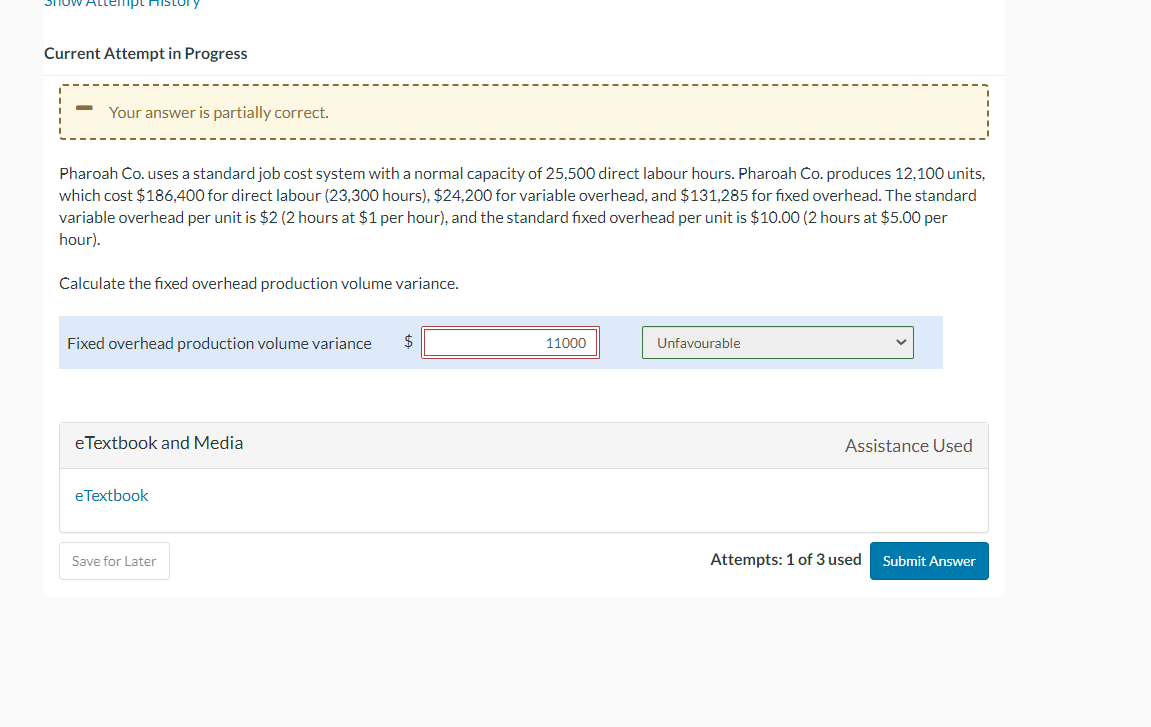The image size is (1151, 727).
Task: Click inside the dashed partially correct banner
Action: click(522, 111)
